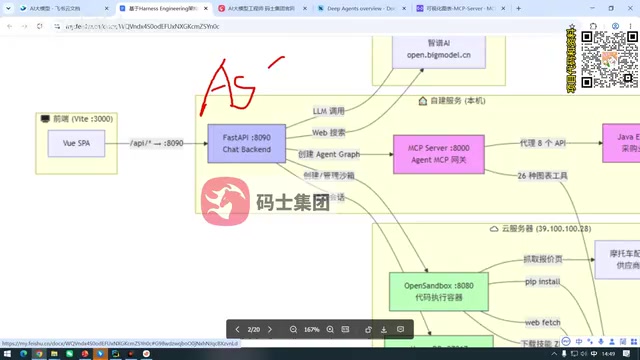Screen dimensions: 640x360
Task: Click the OpenSandbox :8080 node
Action: (x=439, y=292)
